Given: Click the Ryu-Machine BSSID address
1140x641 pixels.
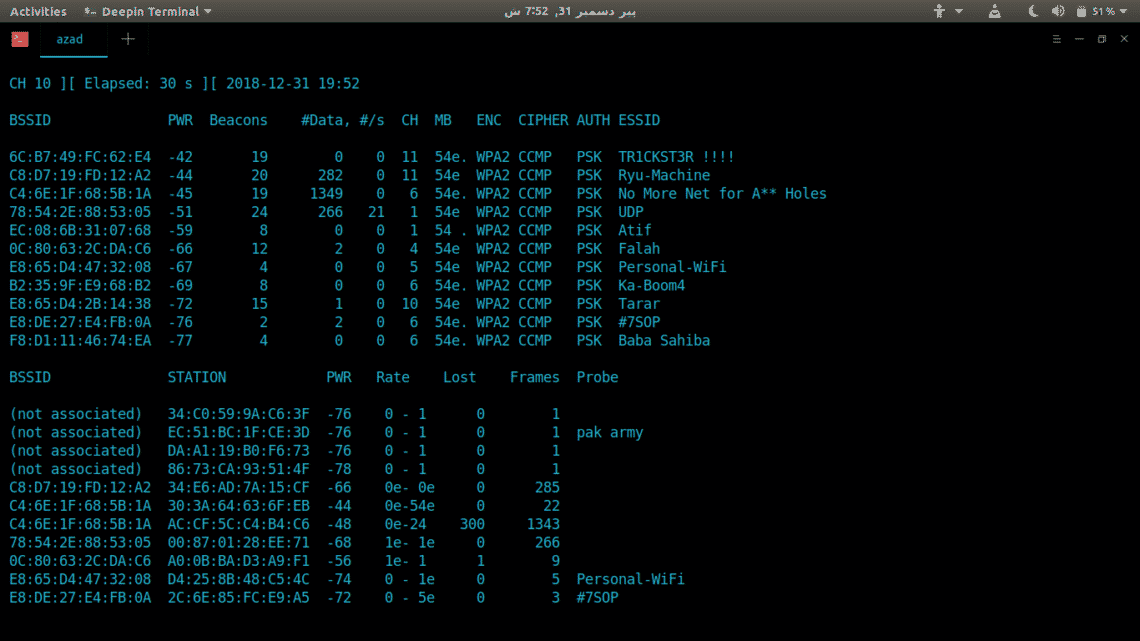Looking at the screenshot, I should coord(80,175).
